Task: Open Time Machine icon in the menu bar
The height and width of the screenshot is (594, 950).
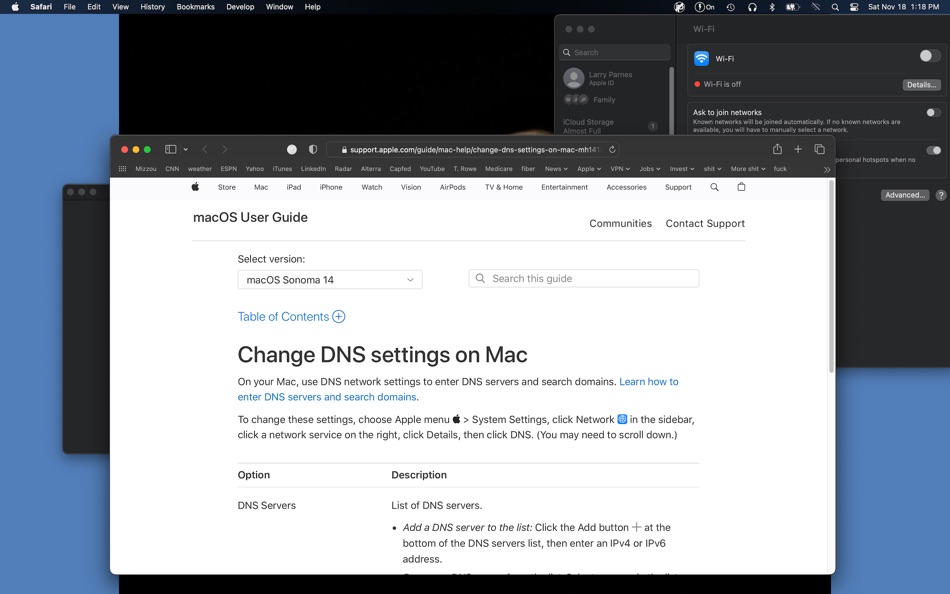Action: coord(731,7)
